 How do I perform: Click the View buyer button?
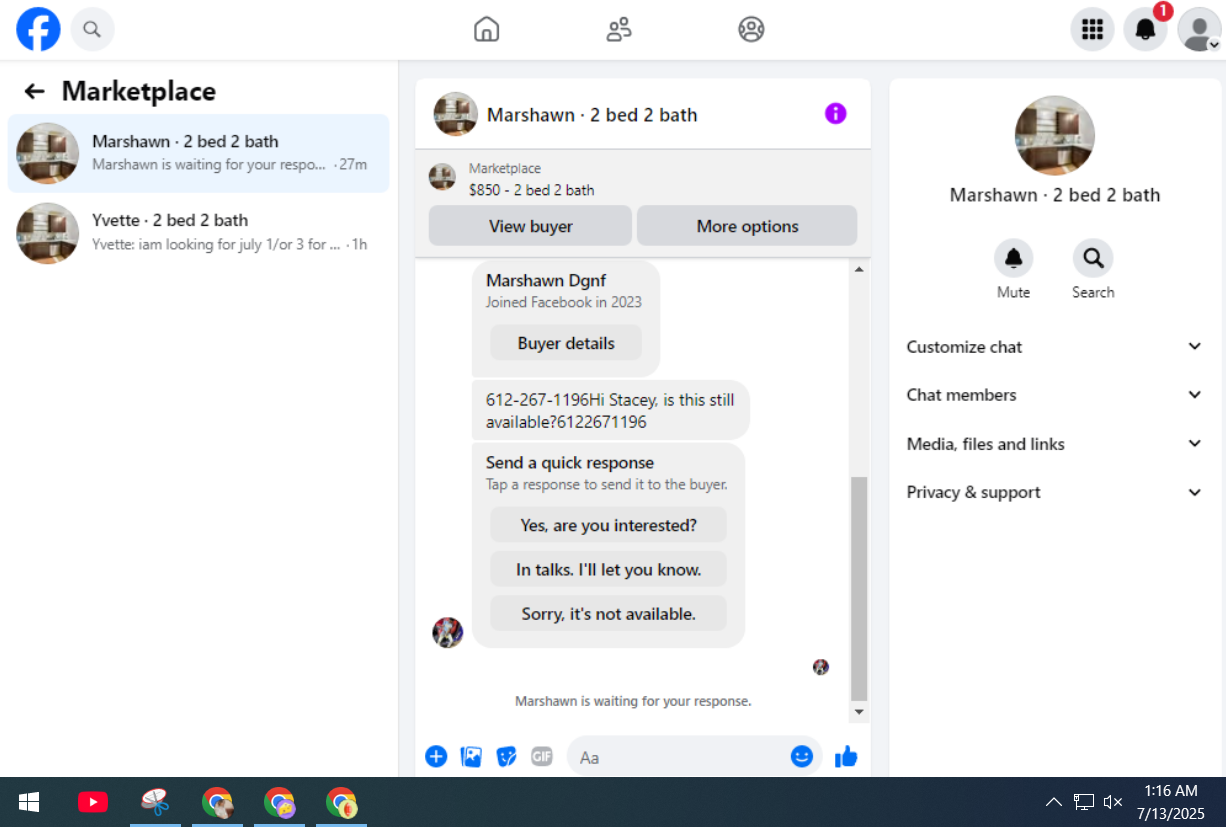[x=530, y=226]
